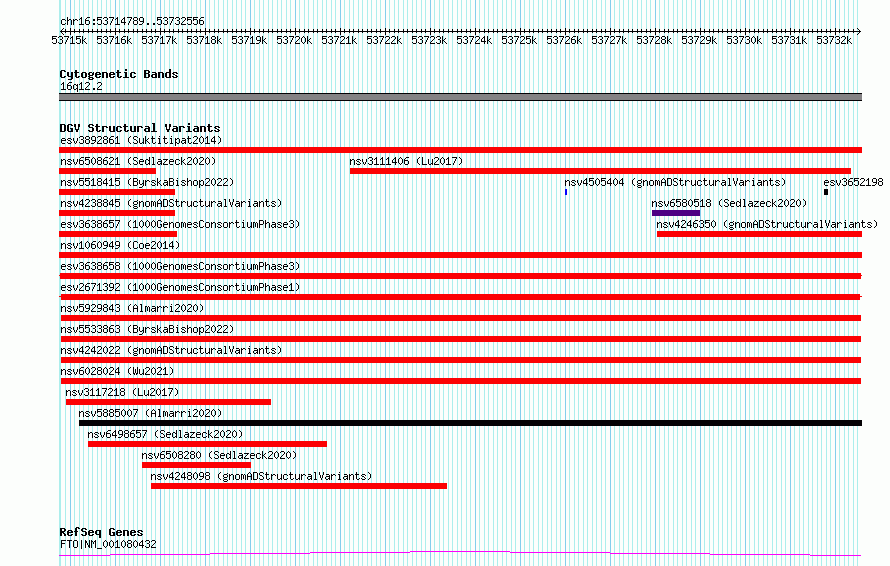Click the 53726k ruler tick label
890x566 pixels.
click(x=564, y=40)
